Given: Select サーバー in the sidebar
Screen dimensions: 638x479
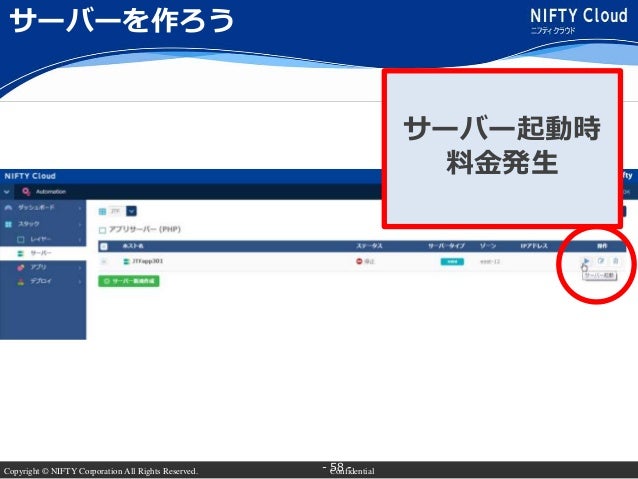Looking at the screenshot, I should pos(41,253).
